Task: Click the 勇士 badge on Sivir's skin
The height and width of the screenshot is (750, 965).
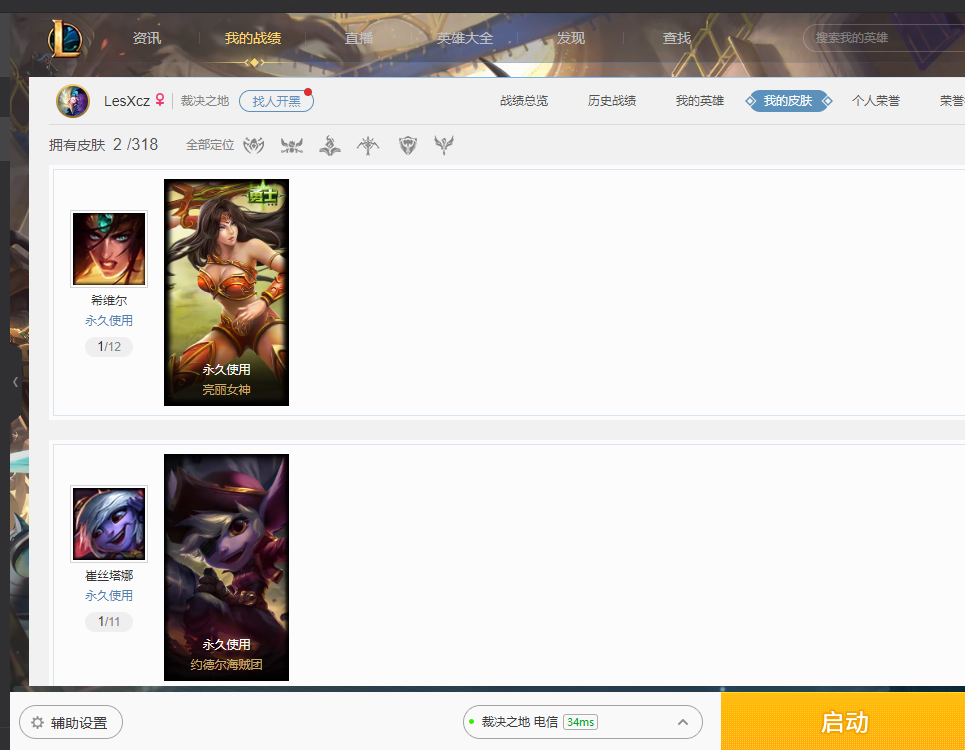Action: (263, 195)
